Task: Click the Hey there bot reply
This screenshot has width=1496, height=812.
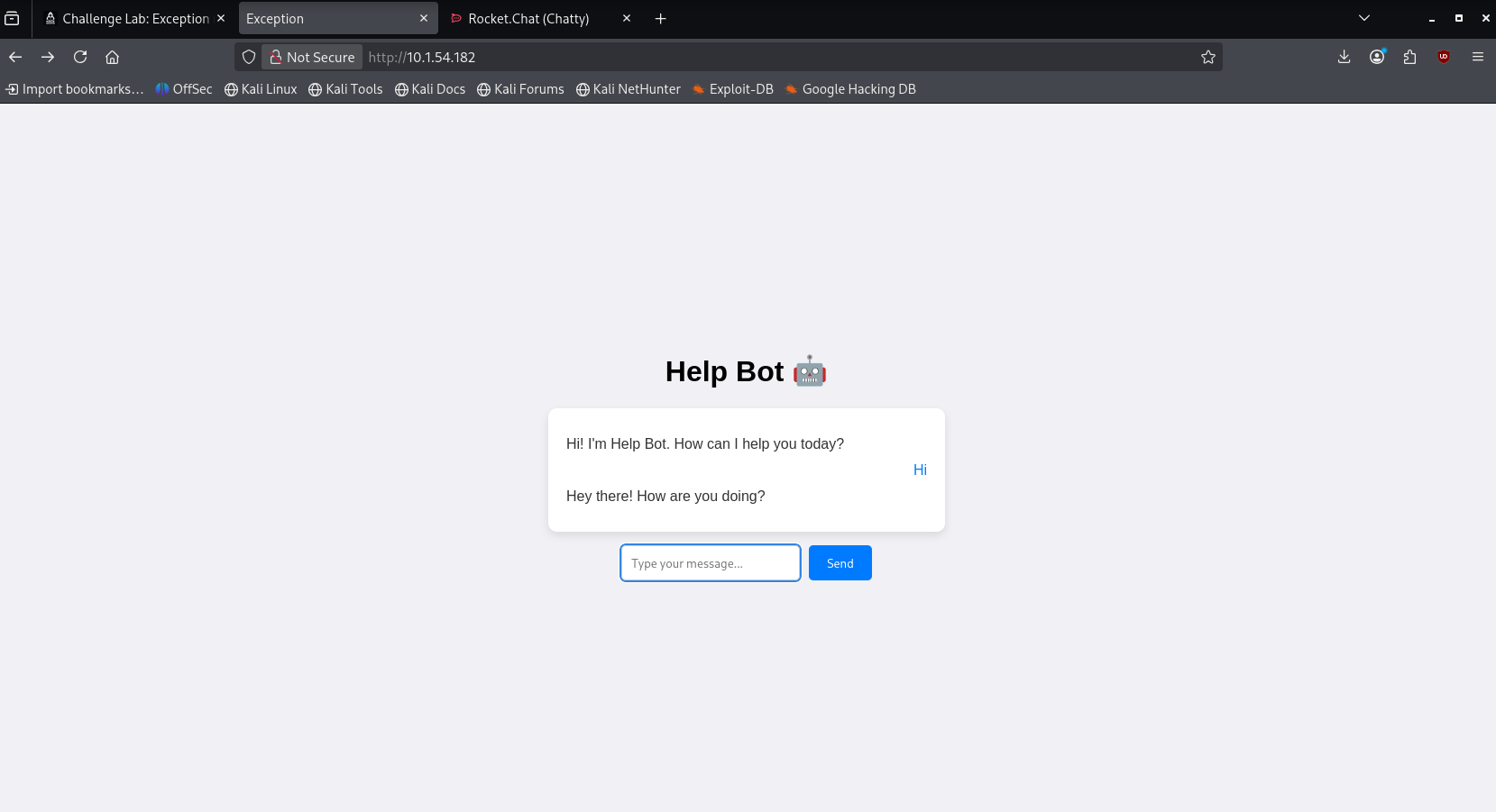Action: pos(665,496)
